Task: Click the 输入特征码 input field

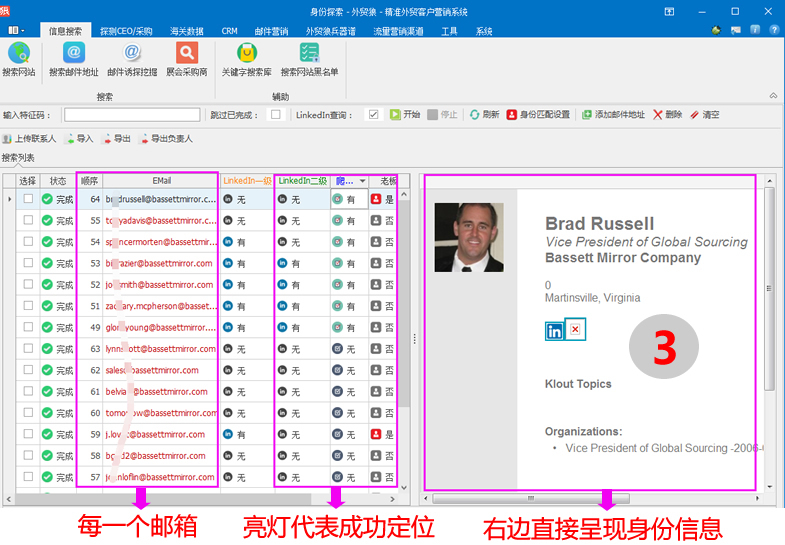Action: click(x=132, y=115)
